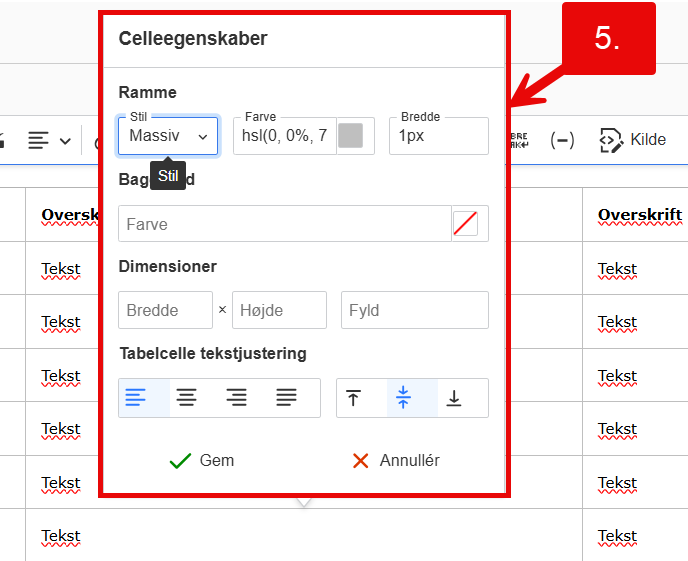Open the Stil border style dropdown
Screen dimensions: 688x561
[x=168, y=136]
